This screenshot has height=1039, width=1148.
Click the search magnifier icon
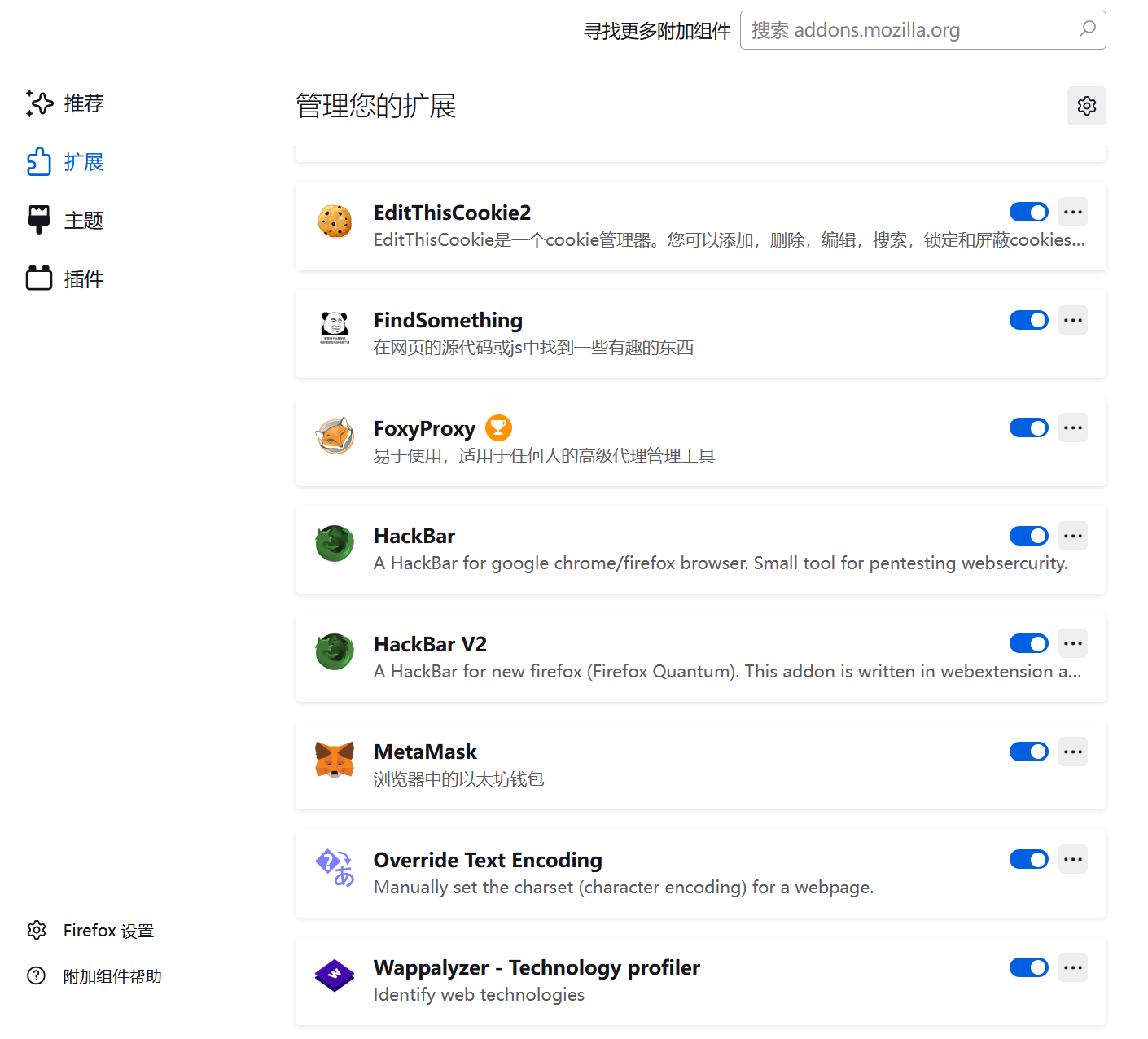[1087, 29]
